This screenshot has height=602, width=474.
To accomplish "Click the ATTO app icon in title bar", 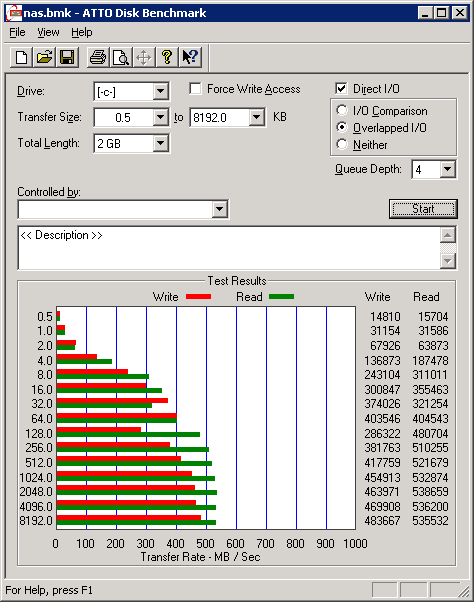I will tap(15, 13).
